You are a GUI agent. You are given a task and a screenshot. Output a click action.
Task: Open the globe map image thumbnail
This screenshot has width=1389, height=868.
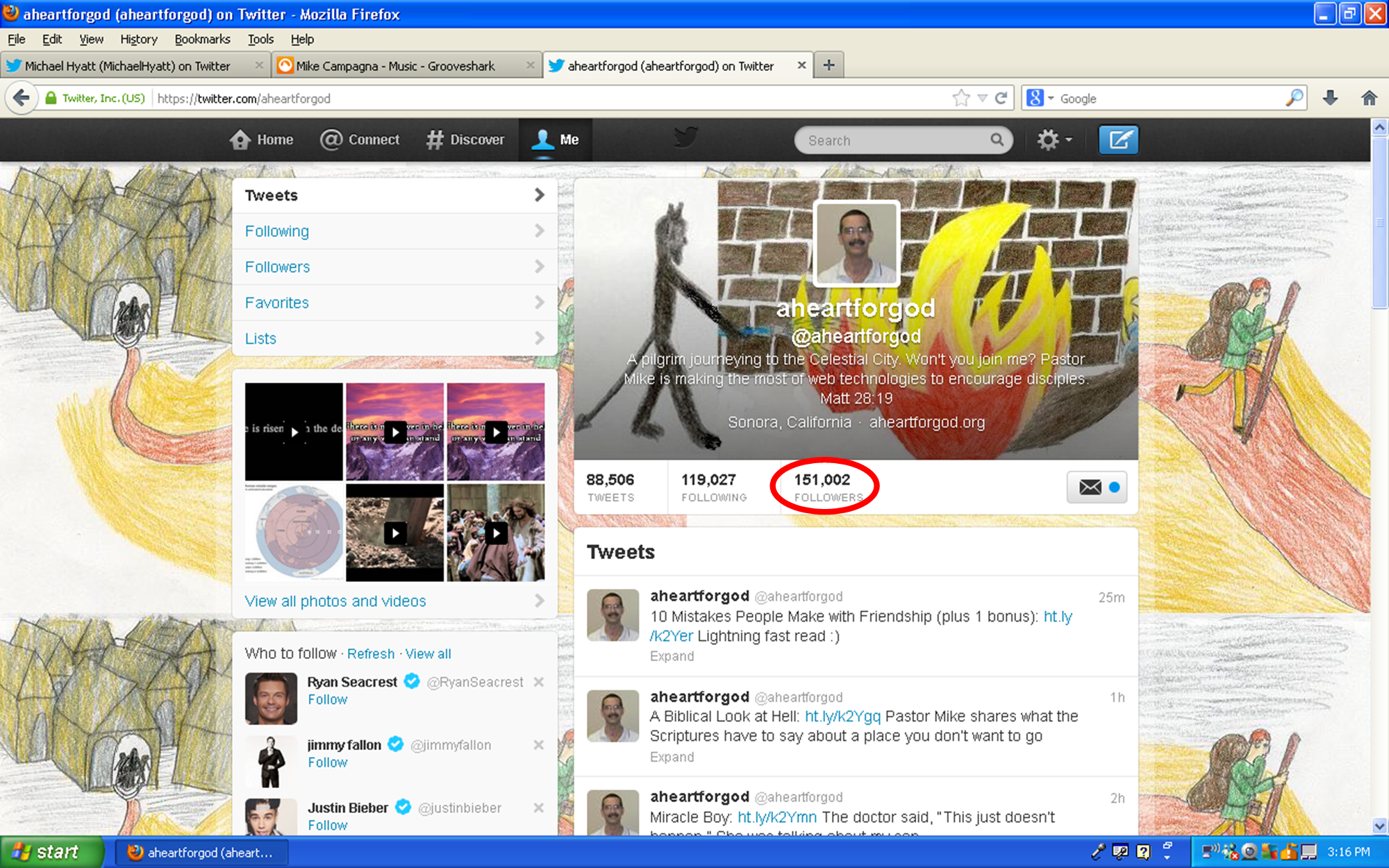point(294,533)
